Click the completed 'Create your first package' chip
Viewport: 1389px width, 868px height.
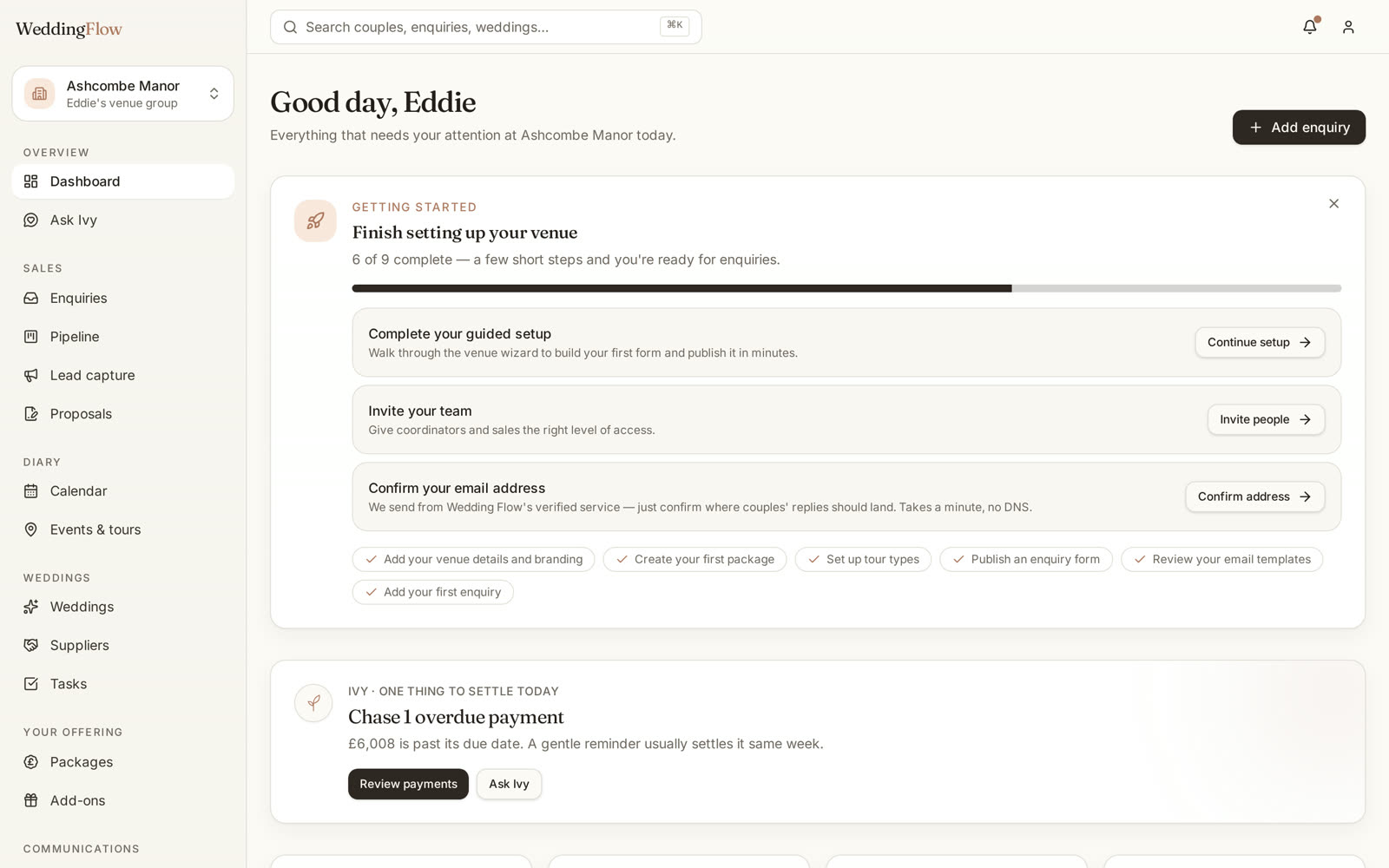(694, 559)
